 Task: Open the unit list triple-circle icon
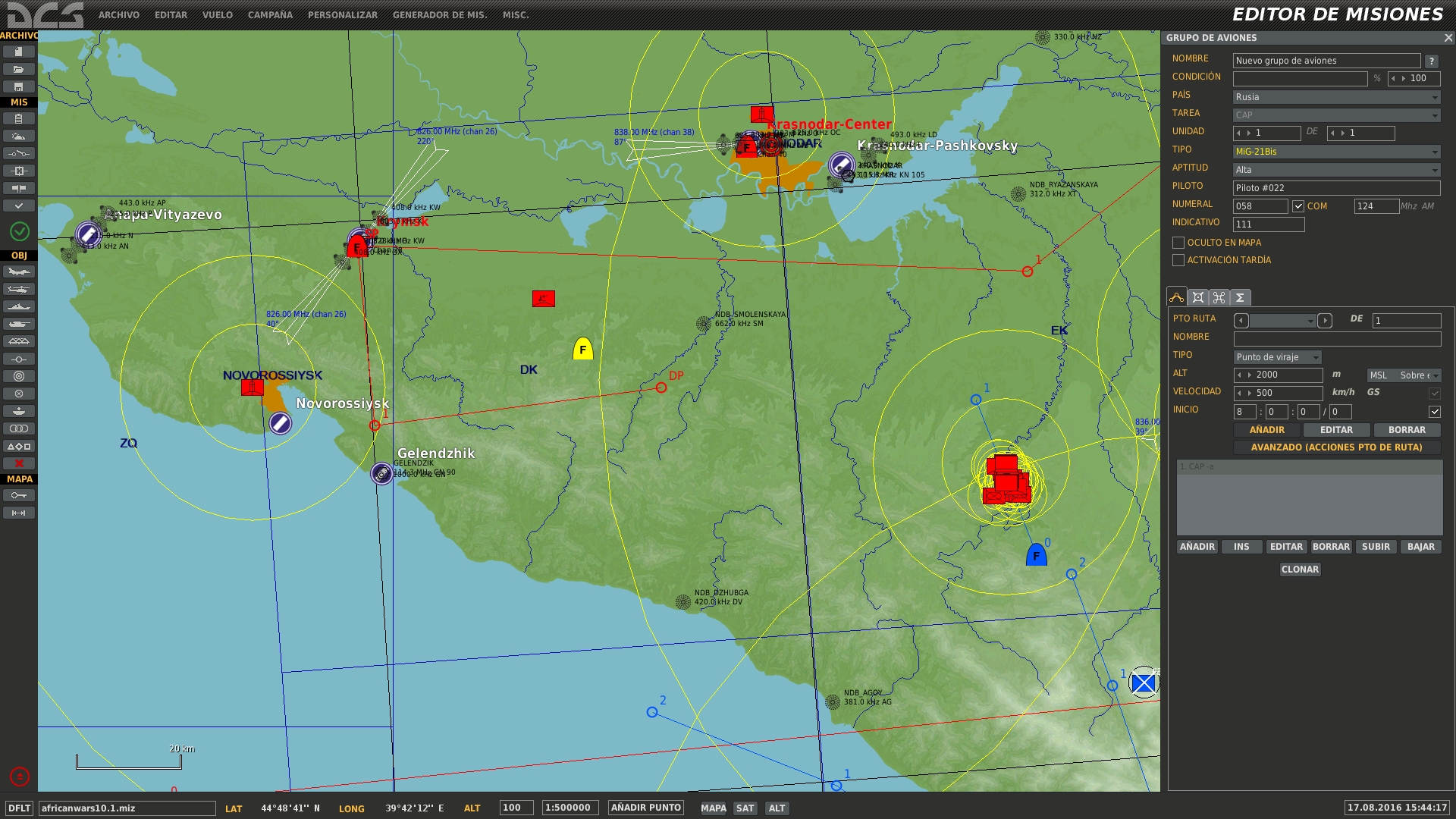[19, 428]
